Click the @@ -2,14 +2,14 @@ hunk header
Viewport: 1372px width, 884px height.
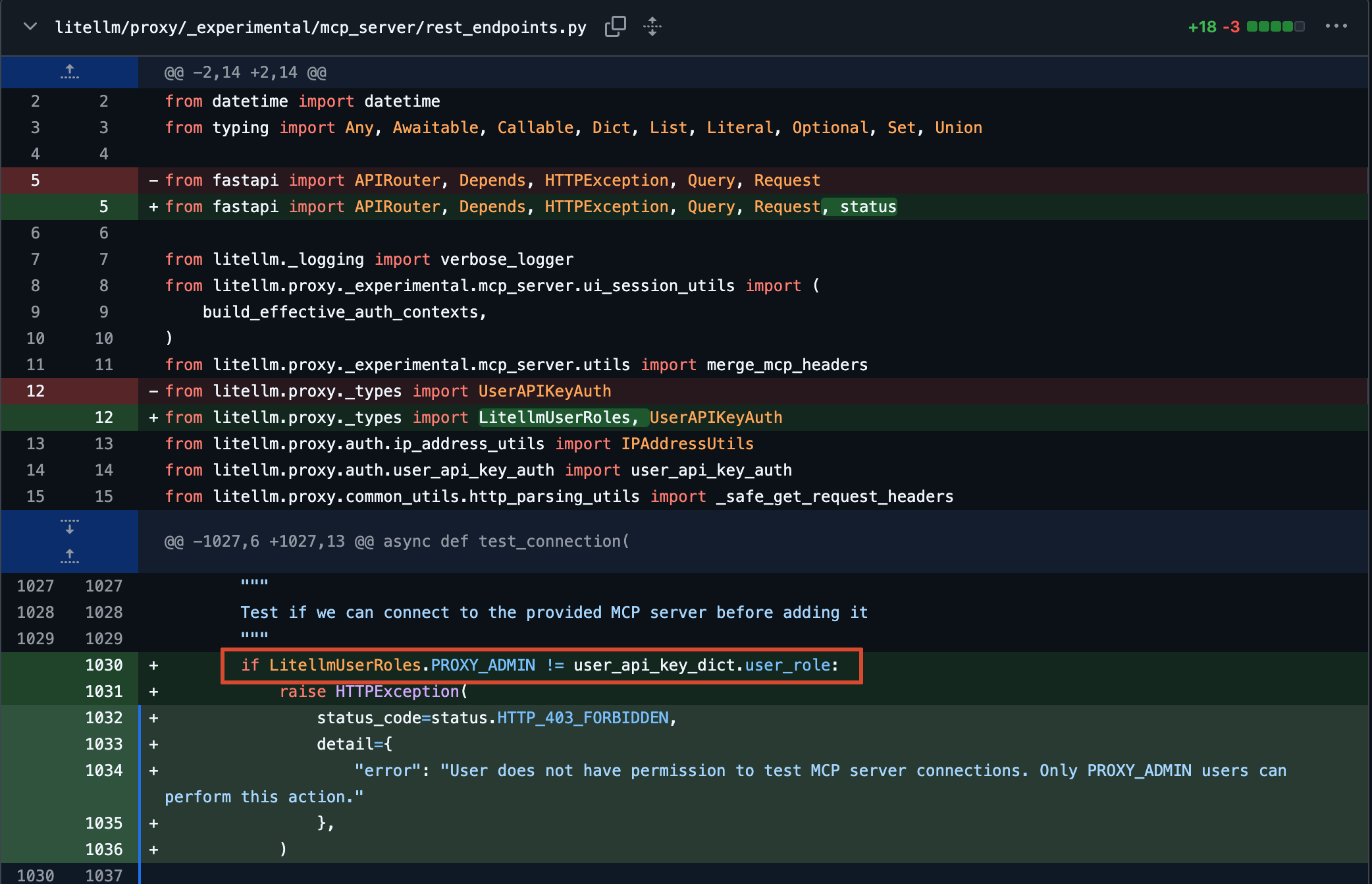point(245,72)
